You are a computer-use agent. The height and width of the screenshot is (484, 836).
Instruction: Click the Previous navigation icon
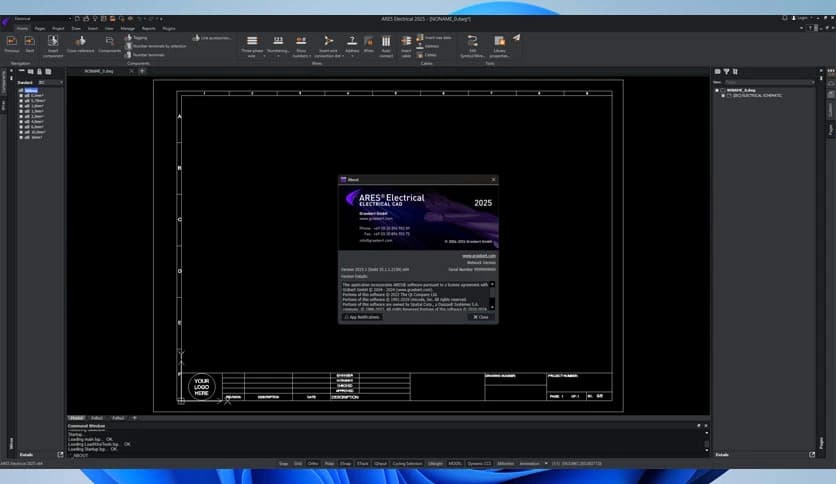click(x=13, y=41)
